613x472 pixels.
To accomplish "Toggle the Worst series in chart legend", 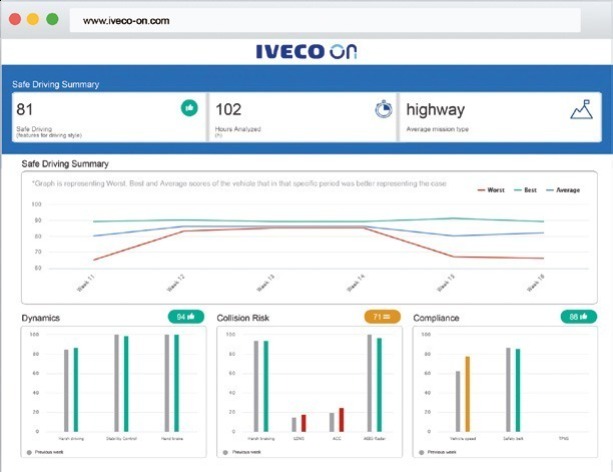I will coord(491,190).
